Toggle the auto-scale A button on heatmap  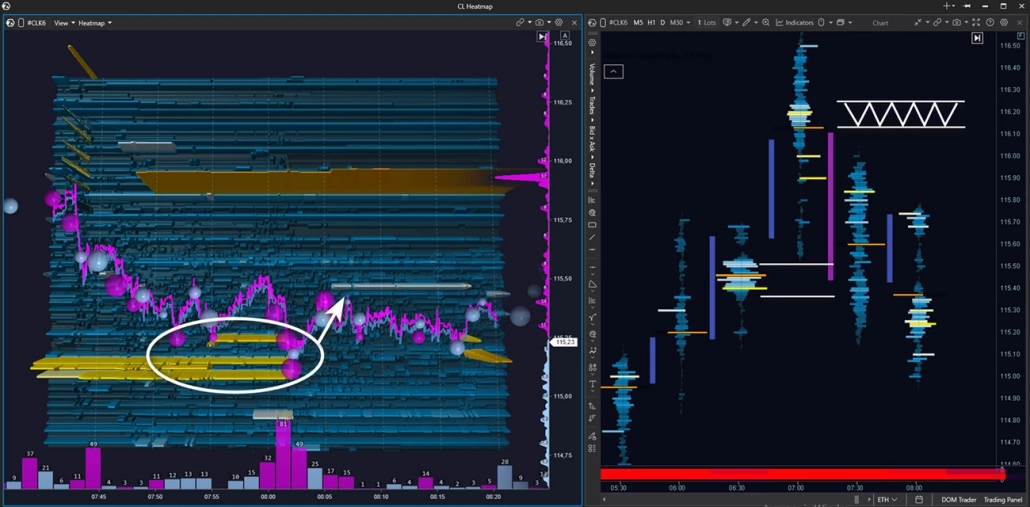tap(566, 37)
